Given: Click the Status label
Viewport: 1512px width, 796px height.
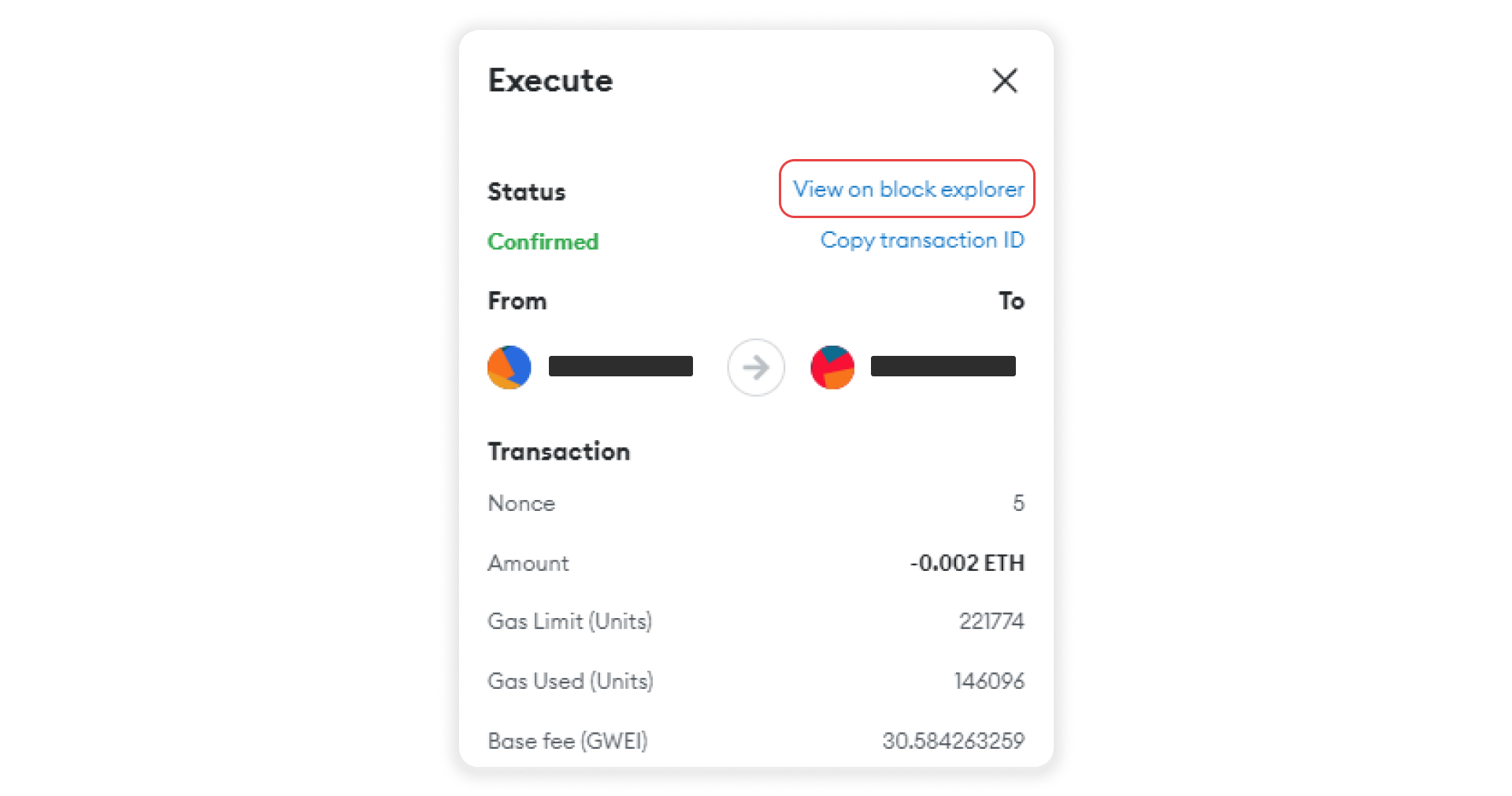Looking at the screenshot, I should 526,192.
